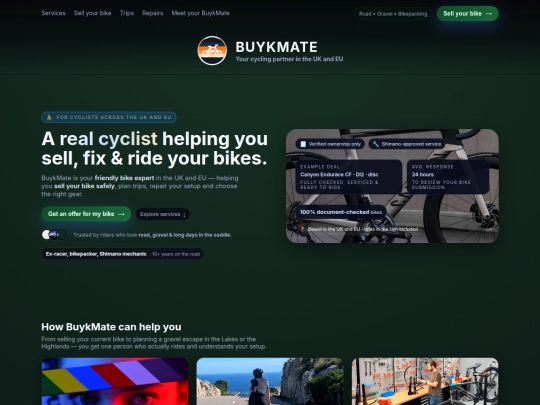Click the cyclist emoji icon in the badge
The image size is (540, 405).
pyautogui.click(x=49, y=117)
